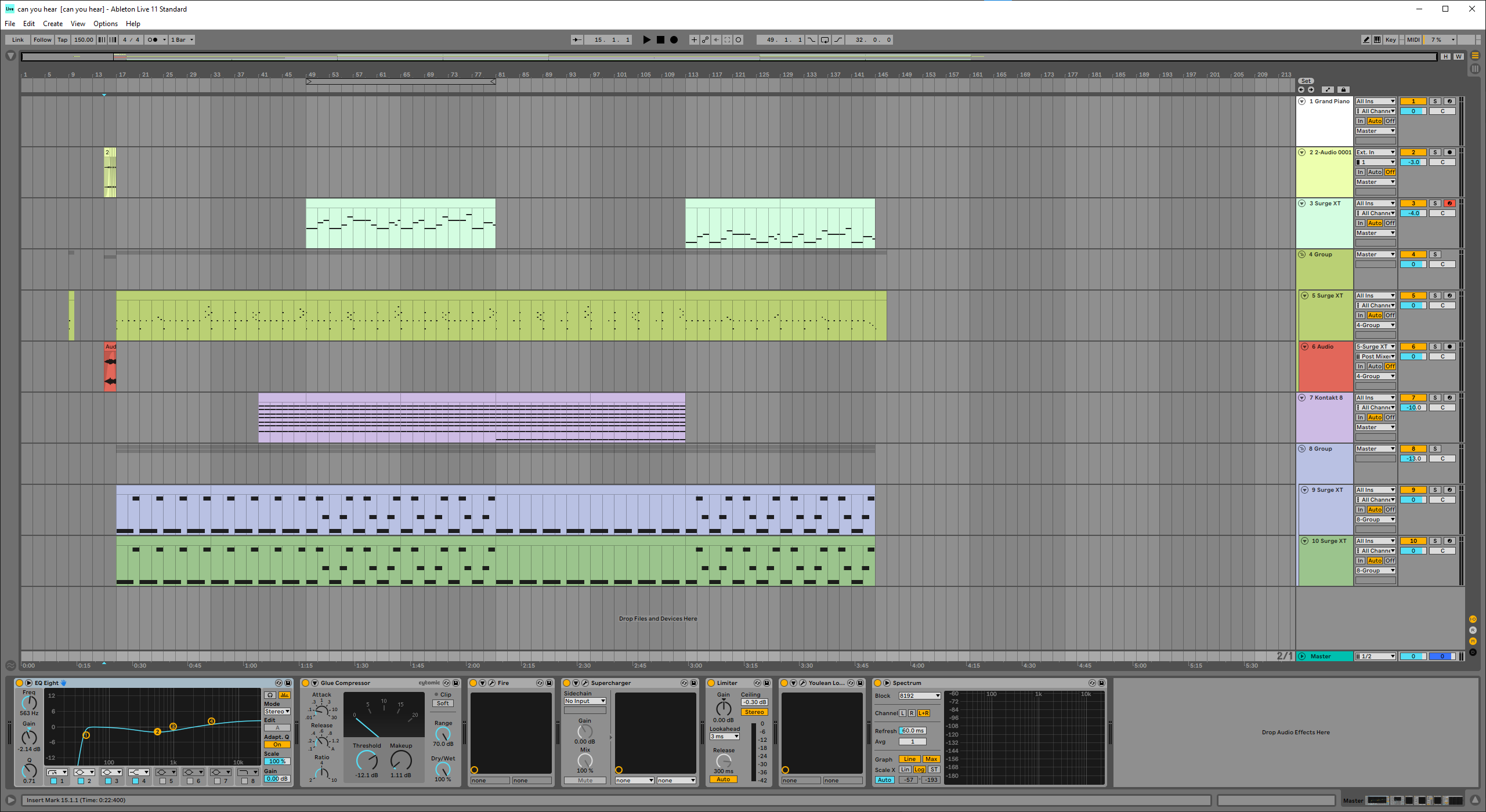
Task: Toggle EQ Eight spectrum analyzer icon
Action: point(284,695)
